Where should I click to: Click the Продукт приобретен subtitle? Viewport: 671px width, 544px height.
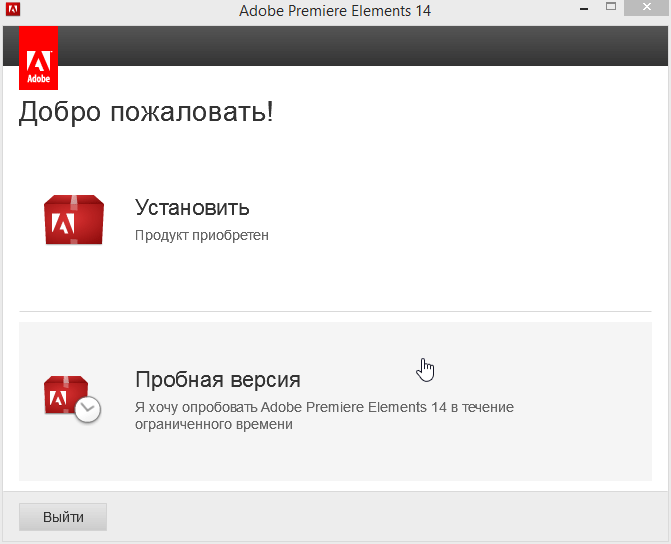point(202,235)
